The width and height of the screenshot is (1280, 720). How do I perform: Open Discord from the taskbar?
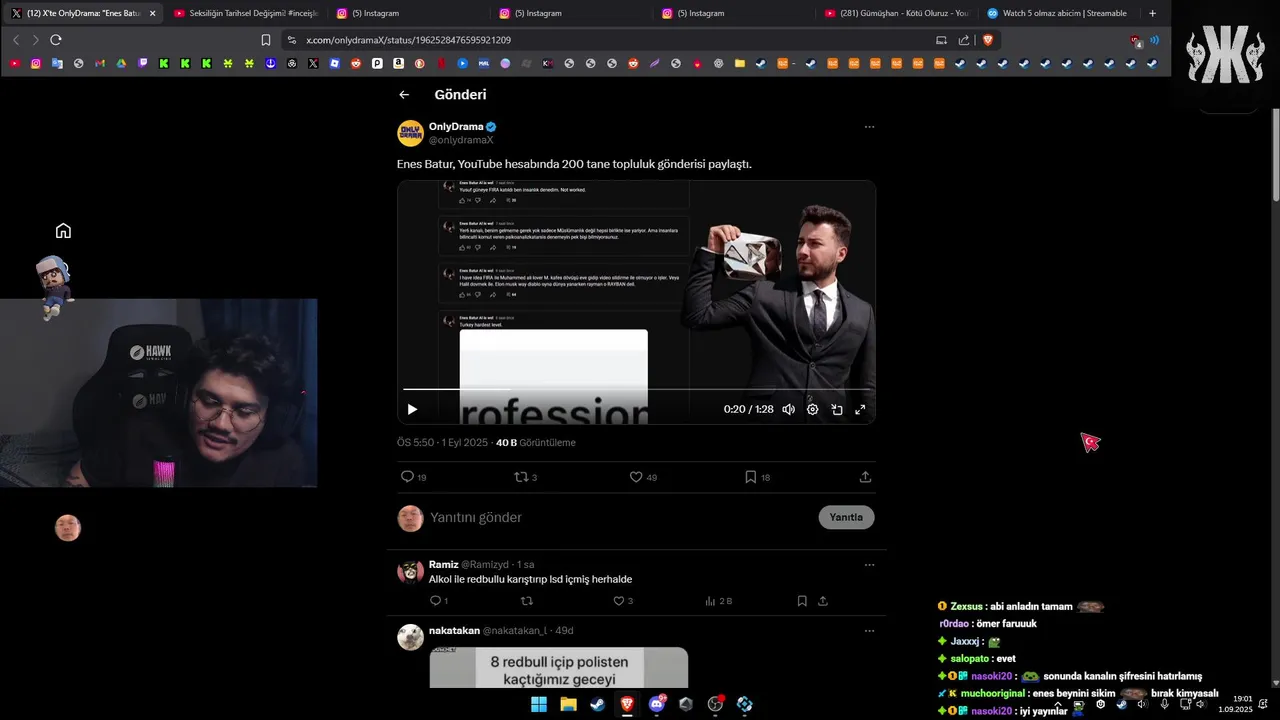coord(657,704)
